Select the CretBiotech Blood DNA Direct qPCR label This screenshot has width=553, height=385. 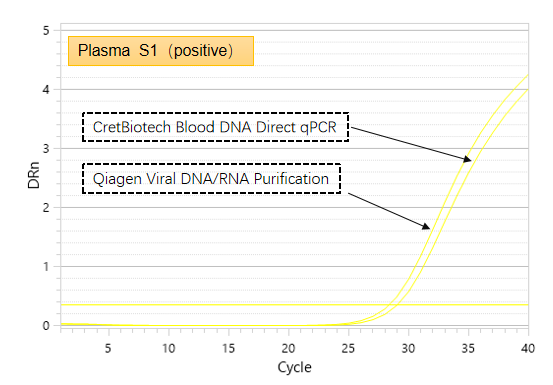tap(215, 127)
